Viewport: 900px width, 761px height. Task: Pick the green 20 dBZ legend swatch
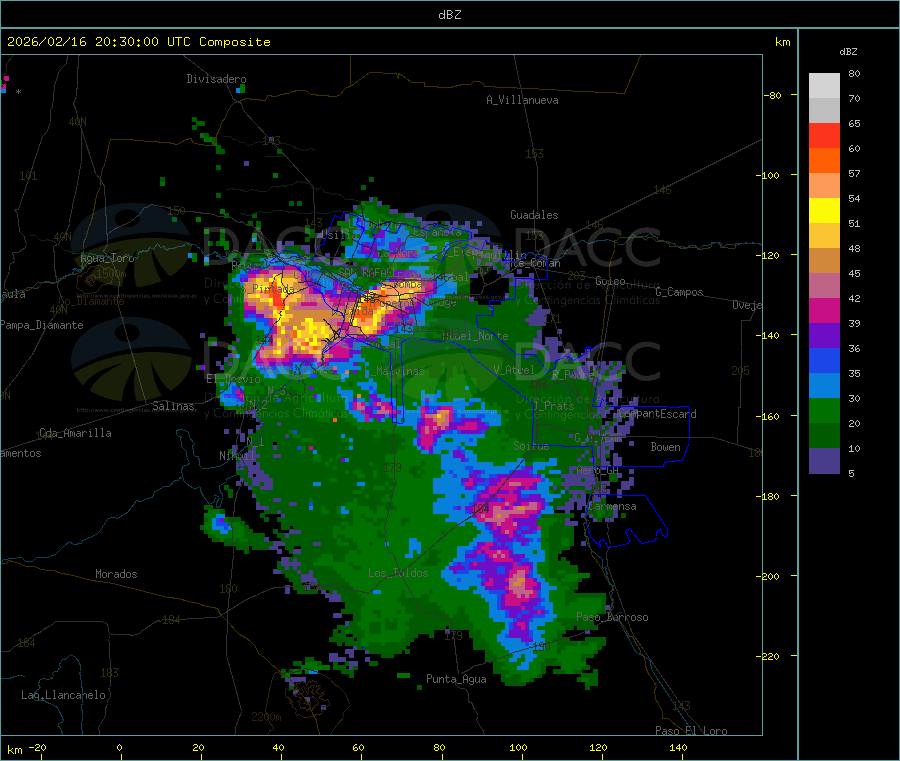824,411
